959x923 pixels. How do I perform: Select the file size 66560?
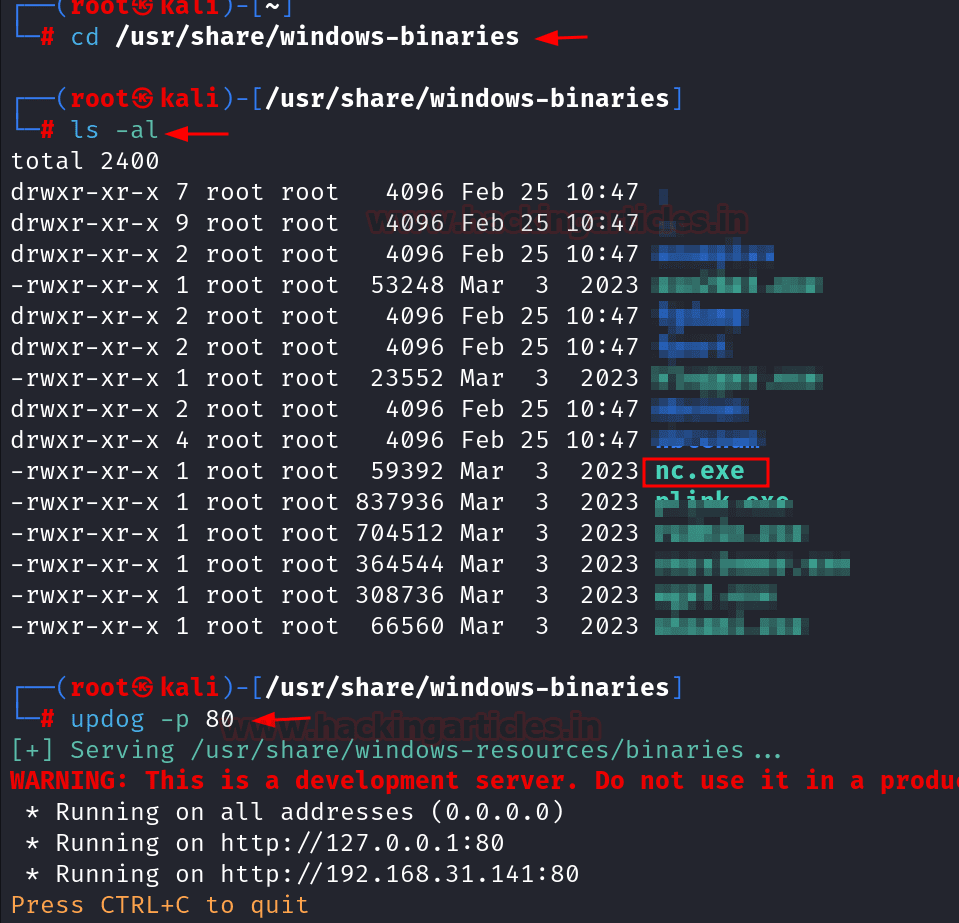click(407, 626)
